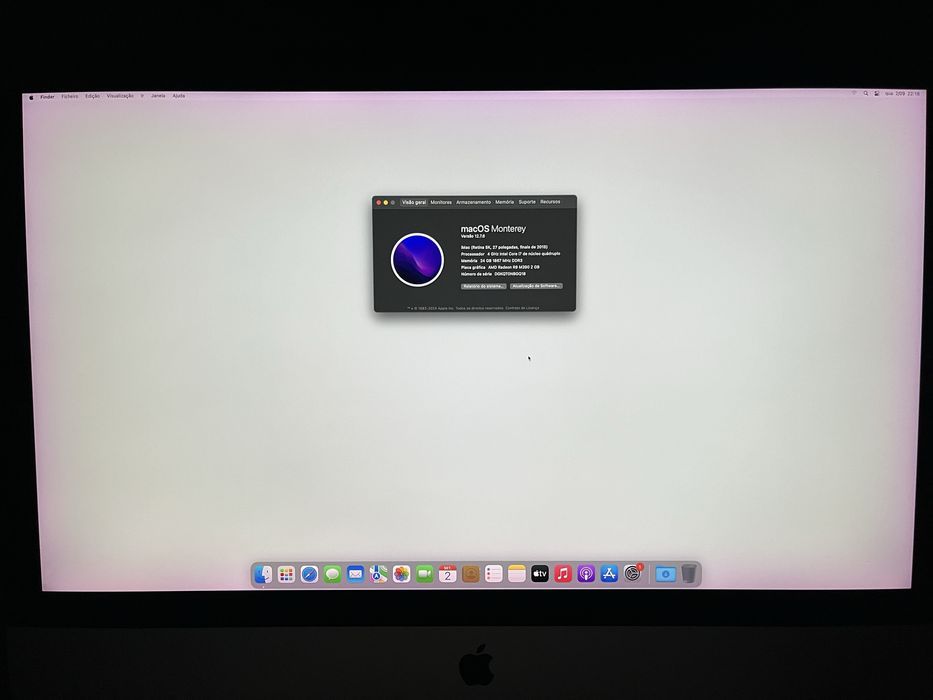Screen dimensions: 933x700
Task: Open the Messages app icon
Action: coord(333,574)
